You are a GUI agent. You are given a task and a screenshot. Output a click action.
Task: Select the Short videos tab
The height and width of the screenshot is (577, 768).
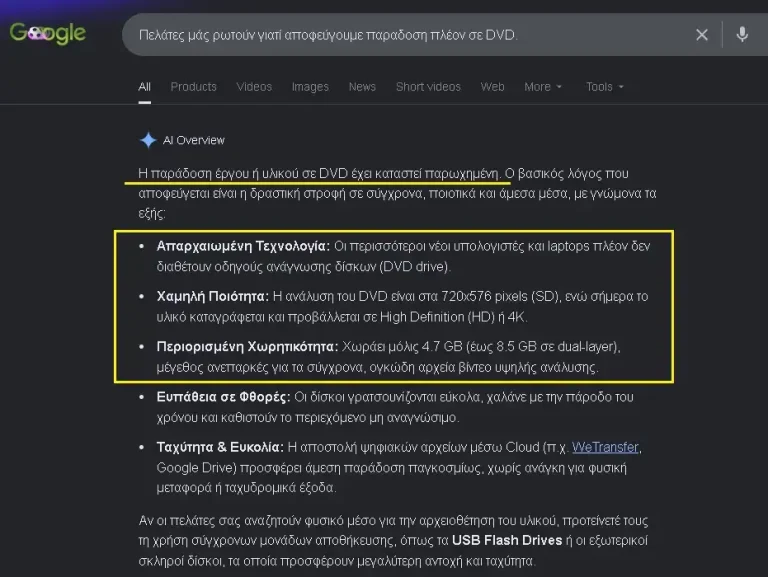[428, 87]
